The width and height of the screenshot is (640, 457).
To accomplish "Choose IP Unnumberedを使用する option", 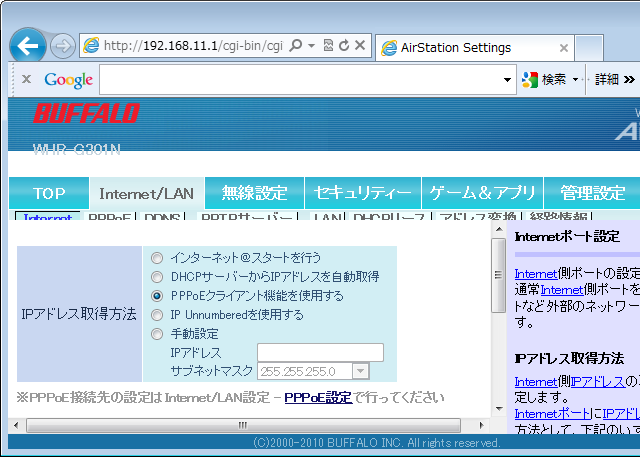I will [x=157, y=315].
